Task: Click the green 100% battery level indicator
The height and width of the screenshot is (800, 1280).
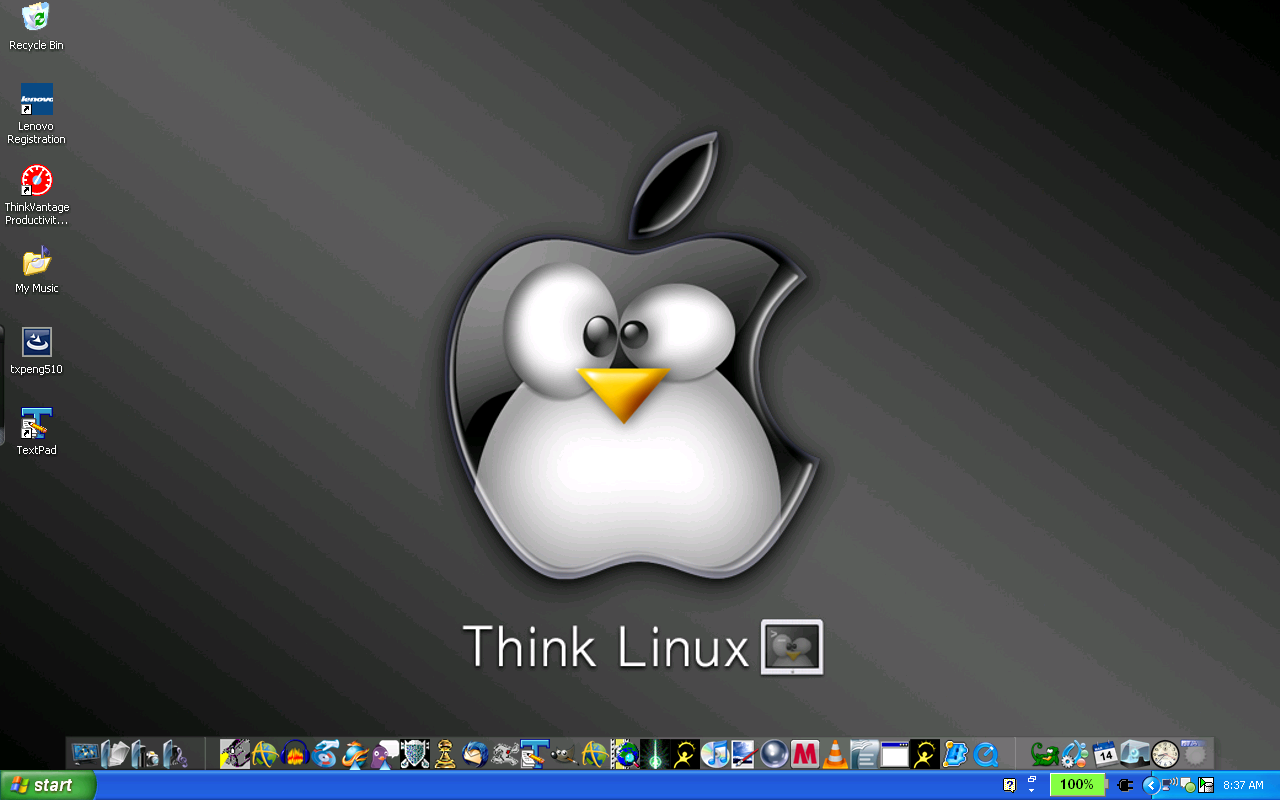Action: click(1077, 785)
